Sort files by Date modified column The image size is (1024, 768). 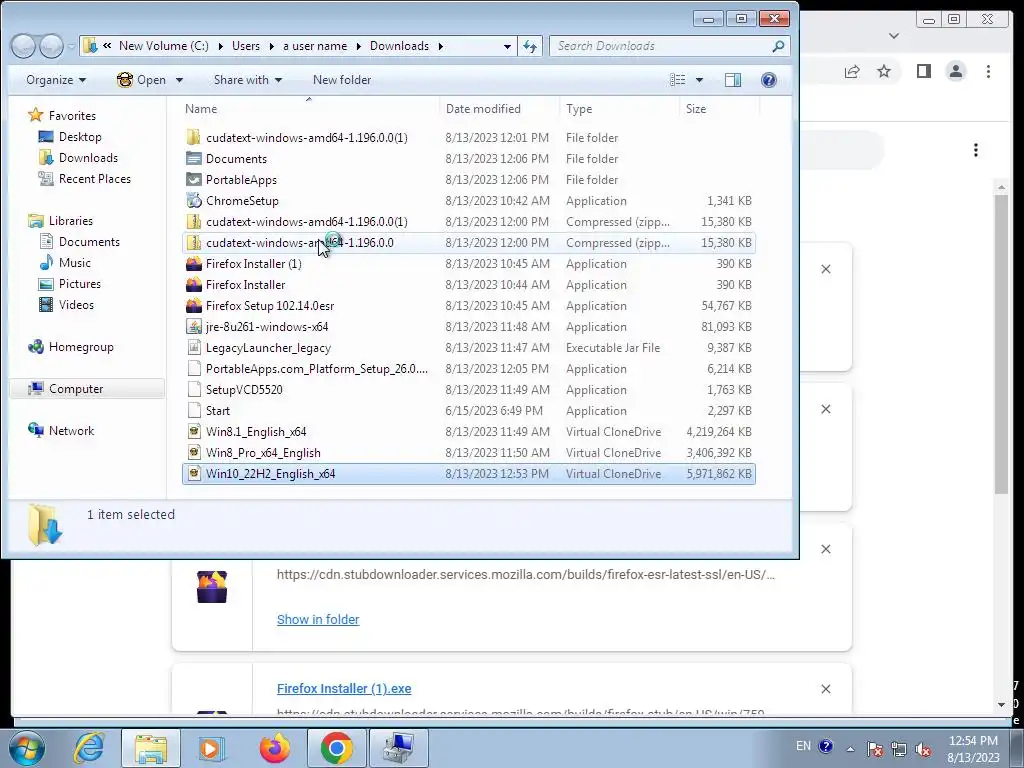click(x=500, y=109)
